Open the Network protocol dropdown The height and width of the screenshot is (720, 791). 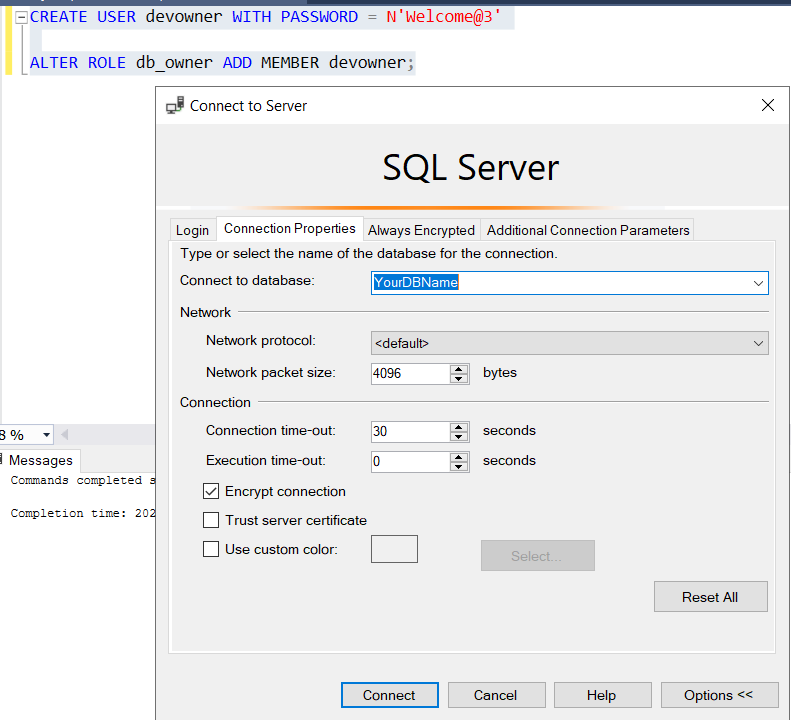[570, 343]
